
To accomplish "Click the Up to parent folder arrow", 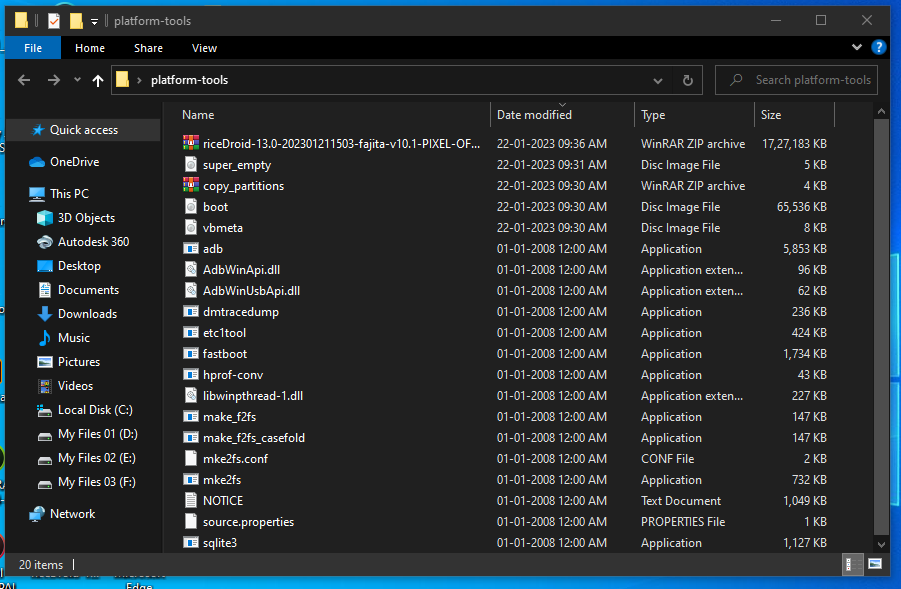I will [97, 81].
